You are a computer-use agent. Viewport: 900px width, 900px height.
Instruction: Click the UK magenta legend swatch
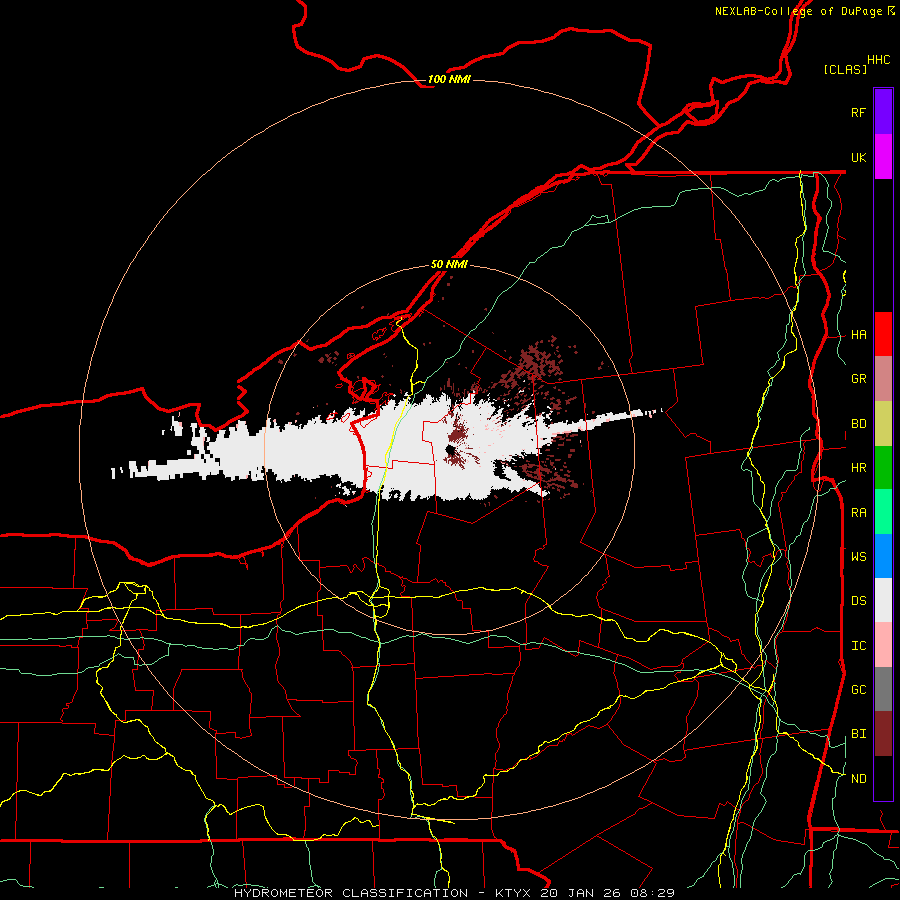[883, 157]
